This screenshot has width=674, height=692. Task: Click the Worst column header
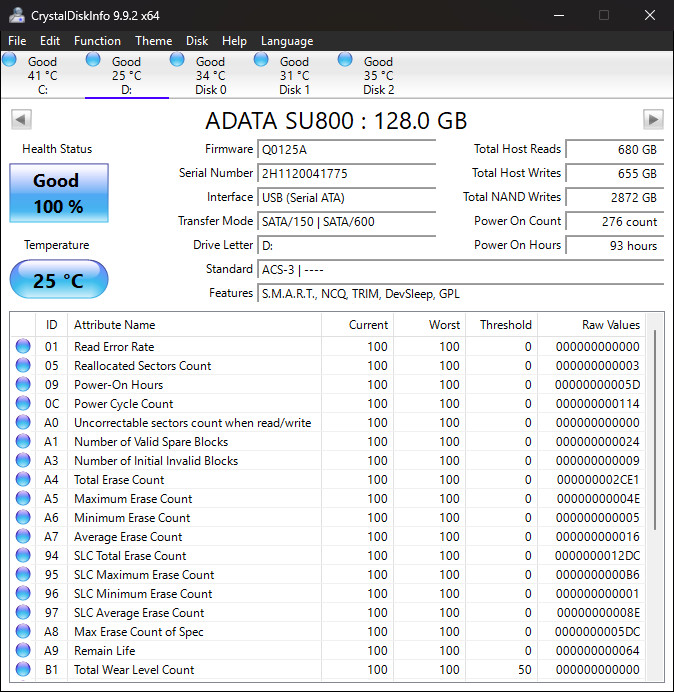point(429,325)
